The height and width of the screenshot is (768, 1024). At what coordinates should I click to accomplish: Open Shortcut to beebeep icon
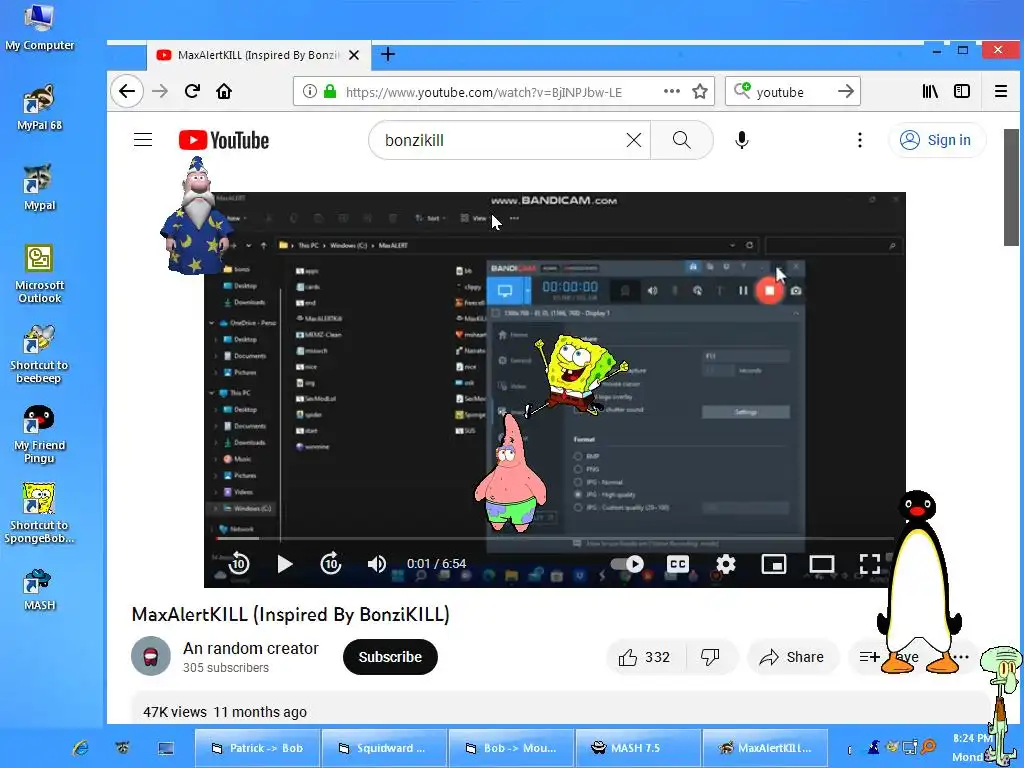[39, 355]
